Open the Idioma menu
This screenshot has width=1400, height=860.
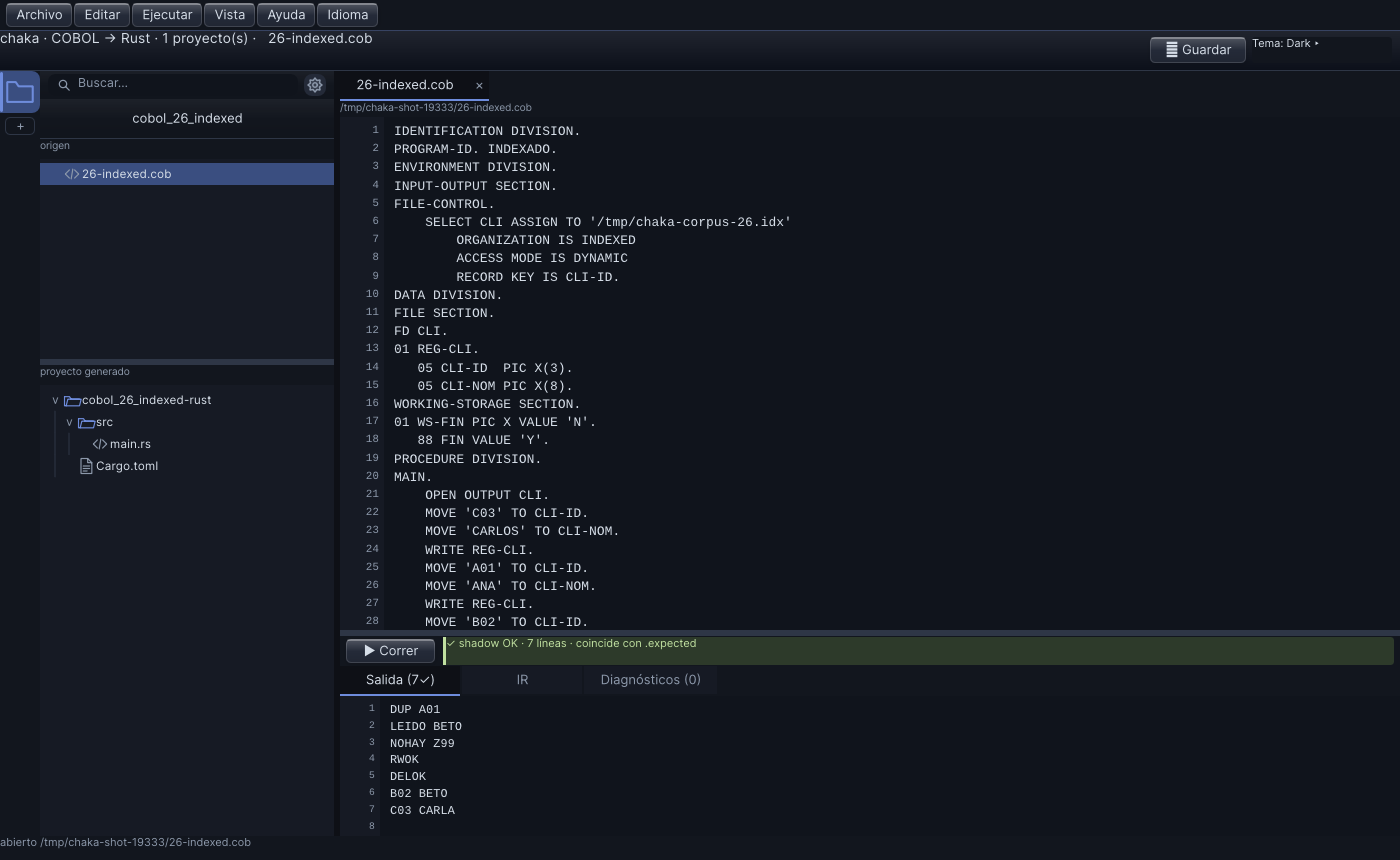348,15
